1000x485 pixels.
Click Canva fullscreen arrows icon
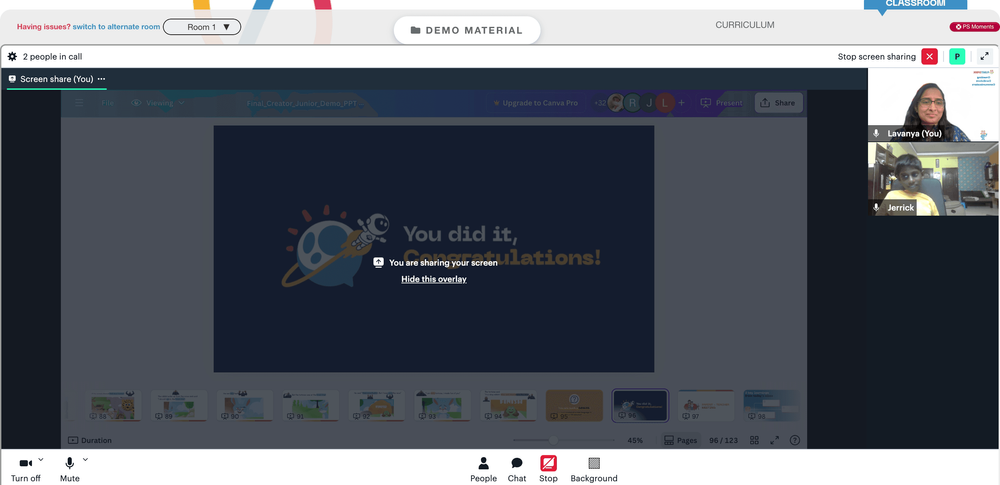tap(775, 440)
